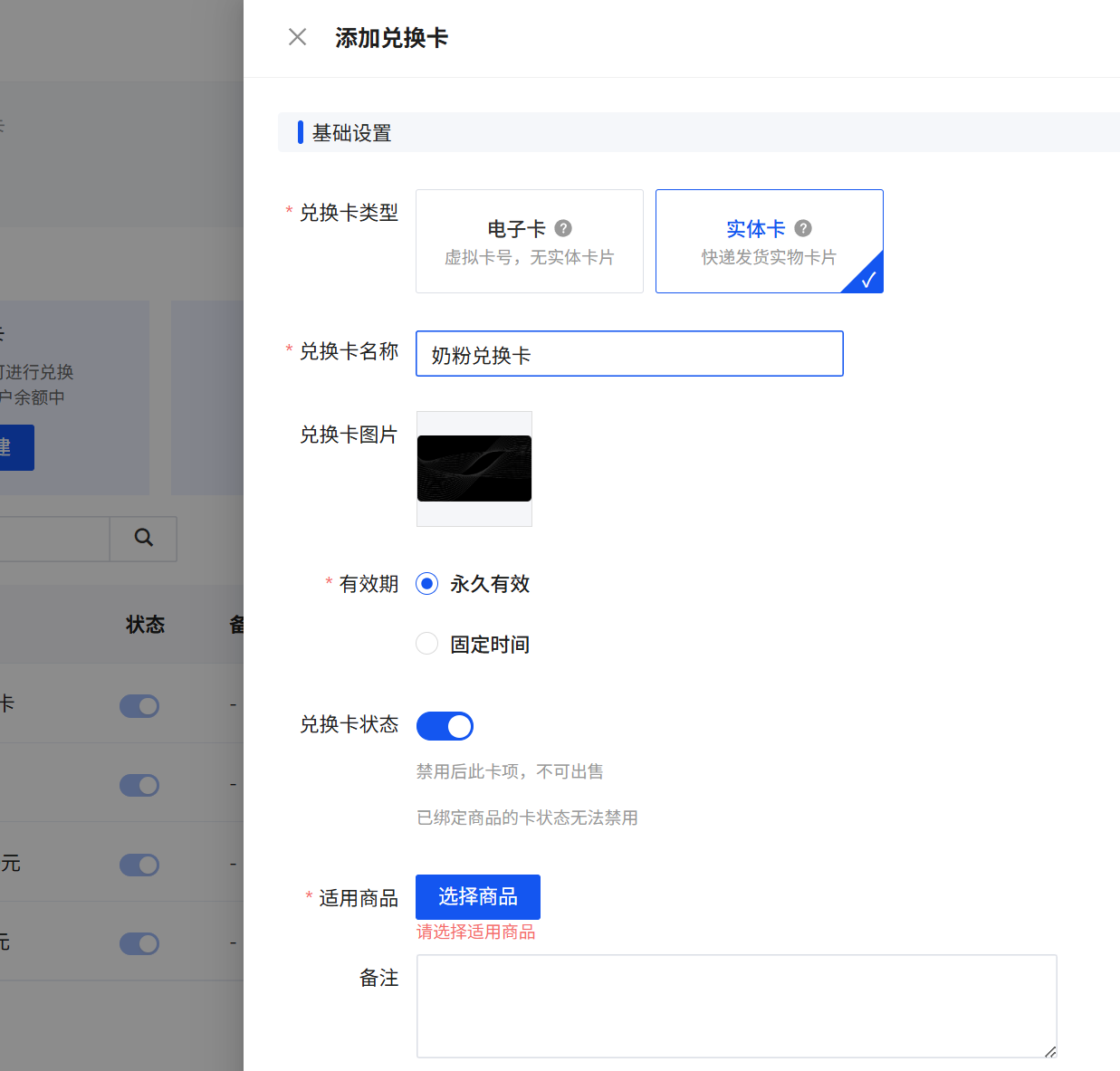Viewport: 1120px width, 1071px height.
Task: Select the 电子卡 card type option
Action: pos(529,242)
